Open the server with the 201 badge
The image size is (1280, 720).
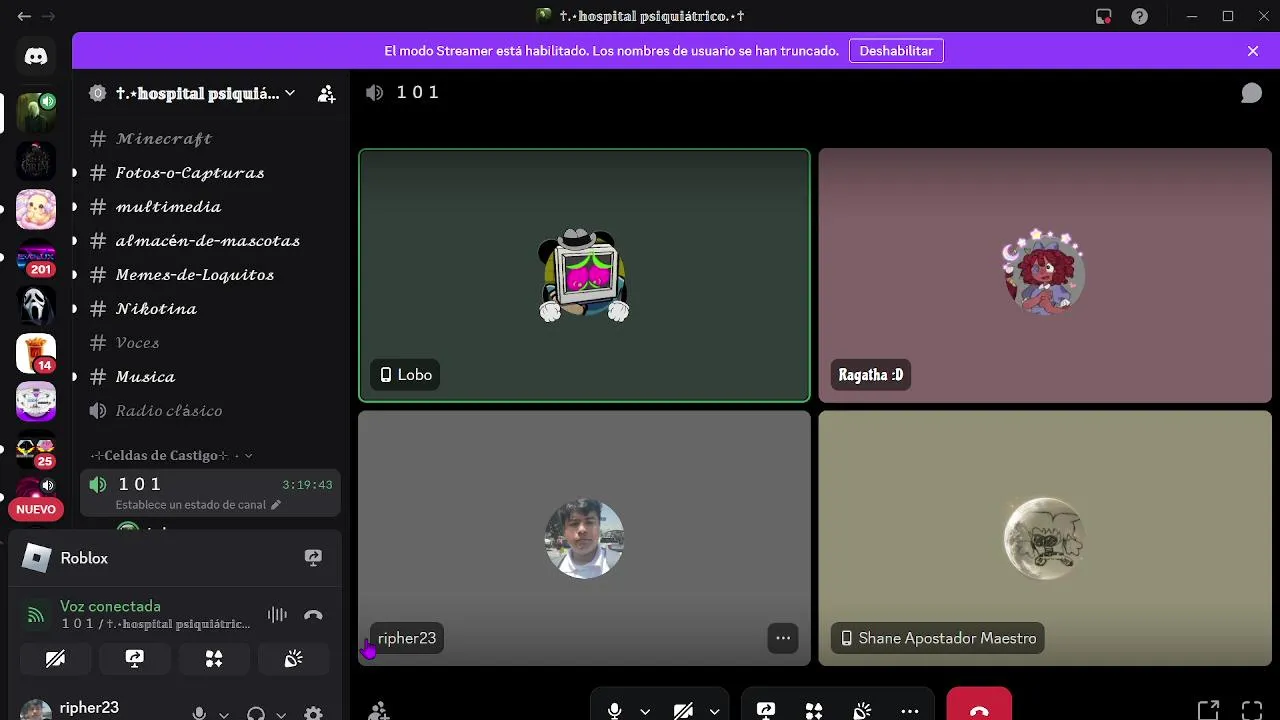(x=36, y=257)
